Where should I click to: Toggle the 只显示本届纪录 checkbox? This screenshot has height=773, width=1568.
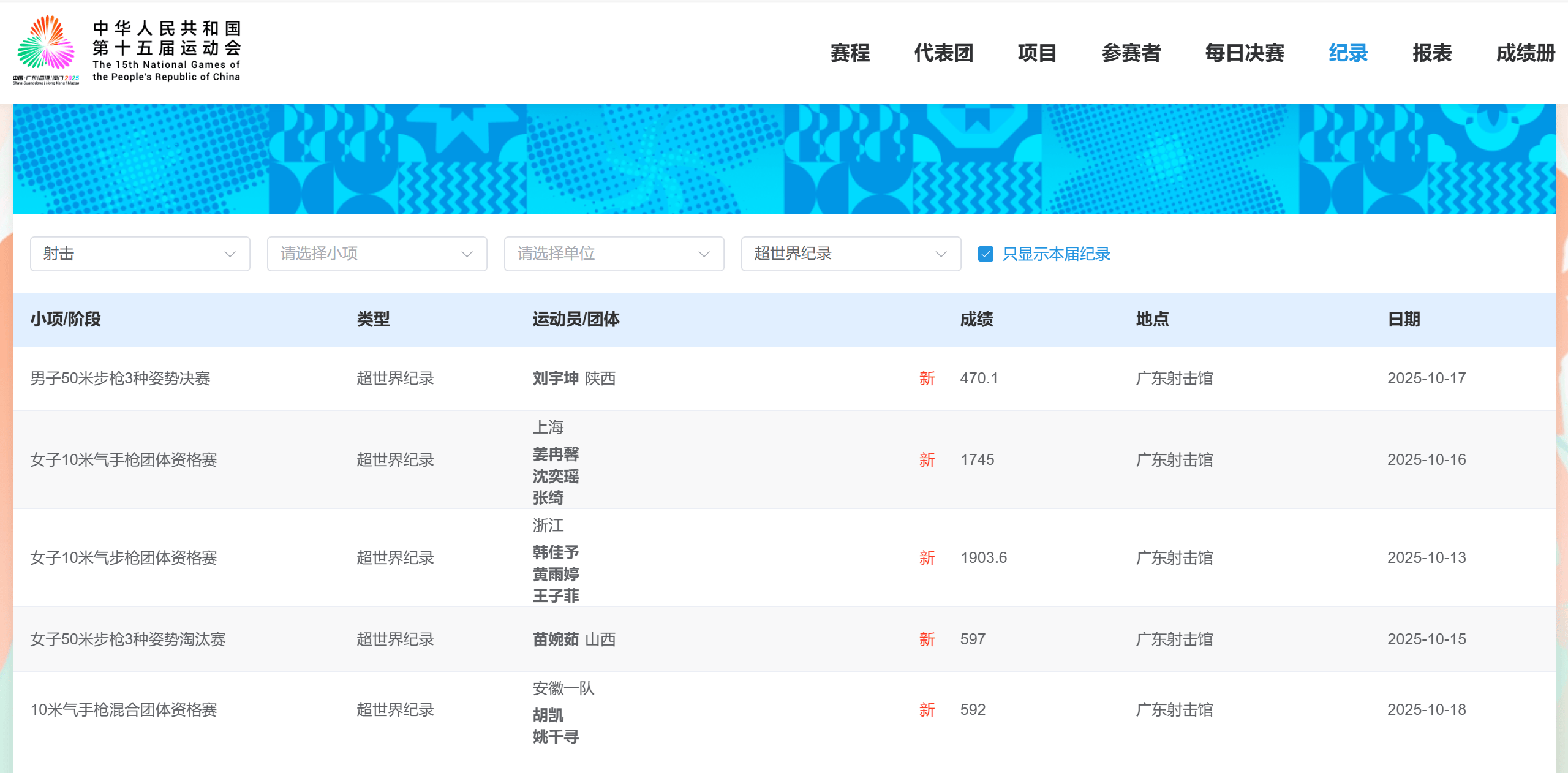pos(986,254)
